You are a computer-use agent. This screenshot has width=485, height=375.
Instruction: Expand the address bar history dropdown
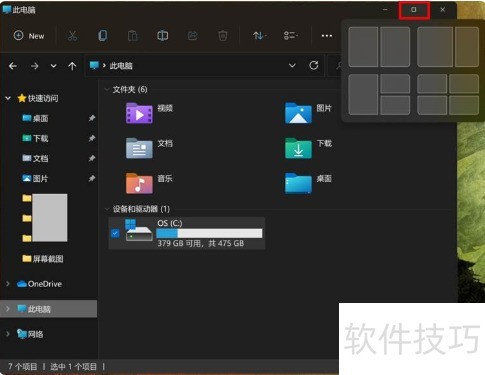292,66
